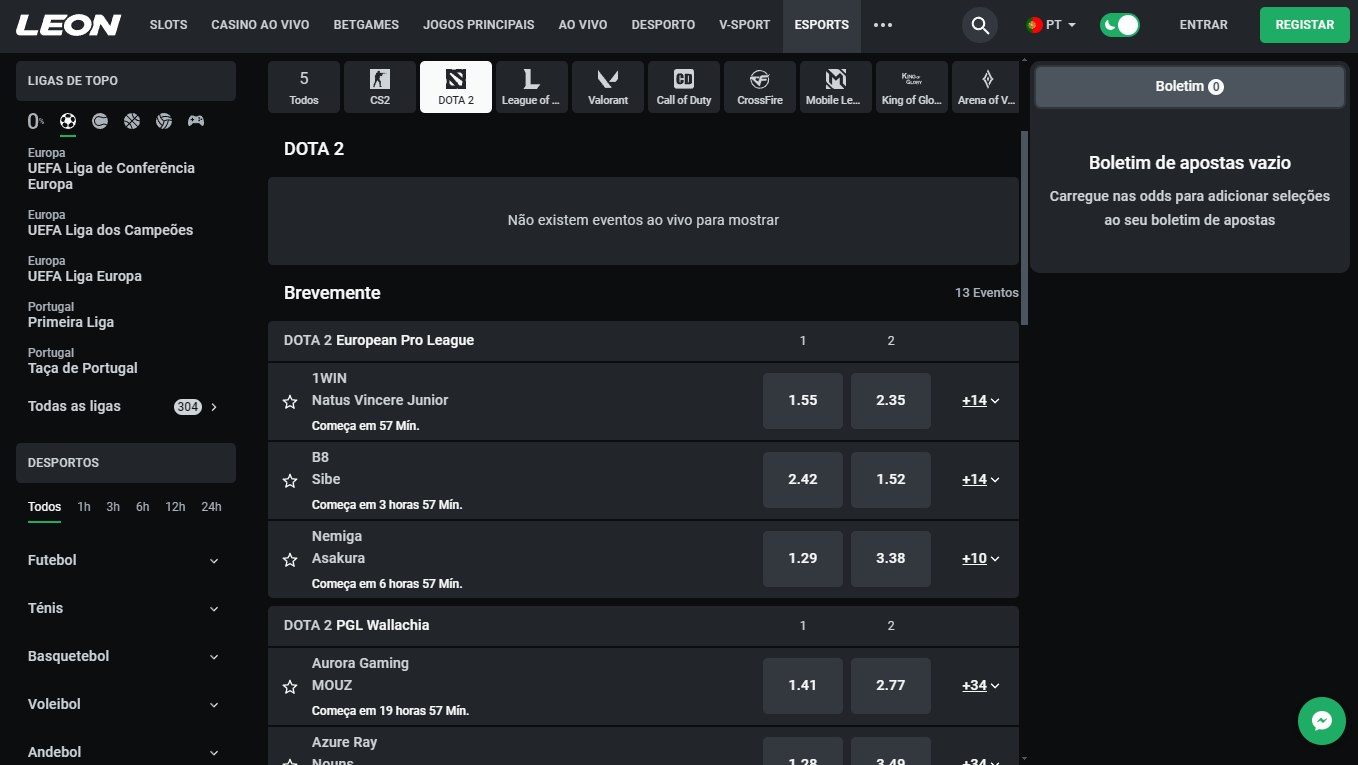Click the basketball icon in top leagues

[132, 121]
